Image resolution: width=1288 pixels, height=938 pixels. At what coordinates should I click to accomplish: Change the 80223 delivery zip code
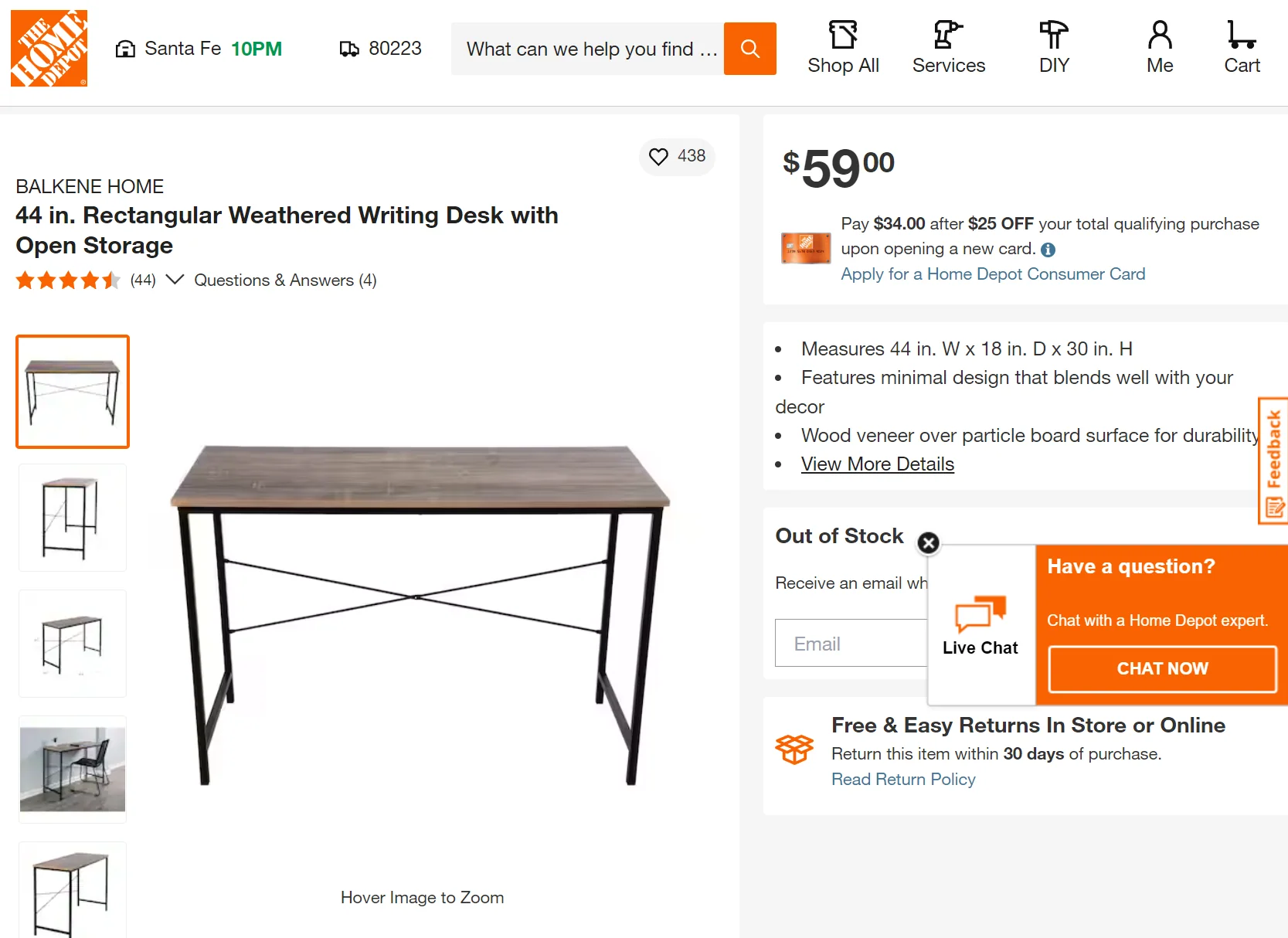(x=395, y=48)
